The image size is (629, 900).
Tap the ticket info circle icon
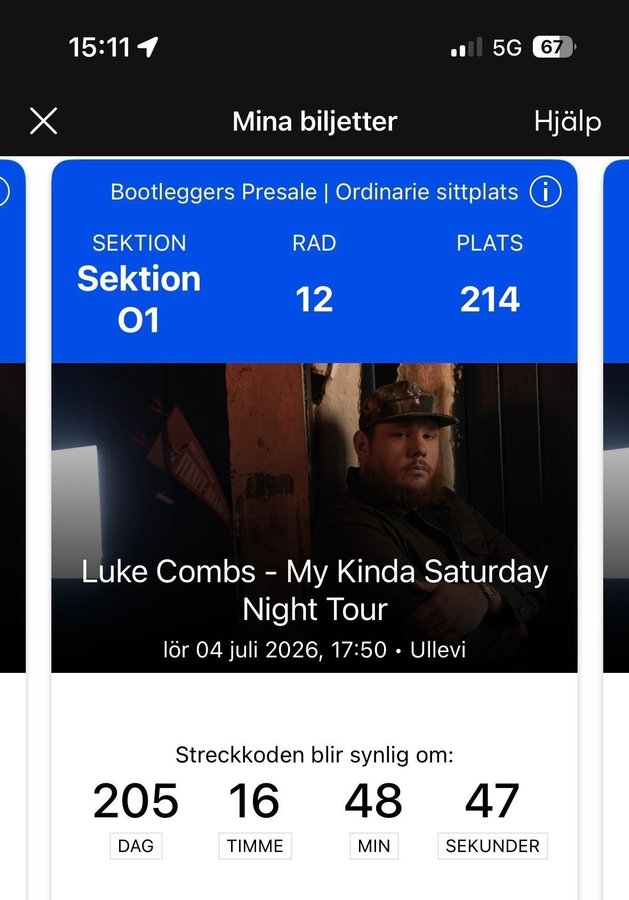[x=545, y=191]
